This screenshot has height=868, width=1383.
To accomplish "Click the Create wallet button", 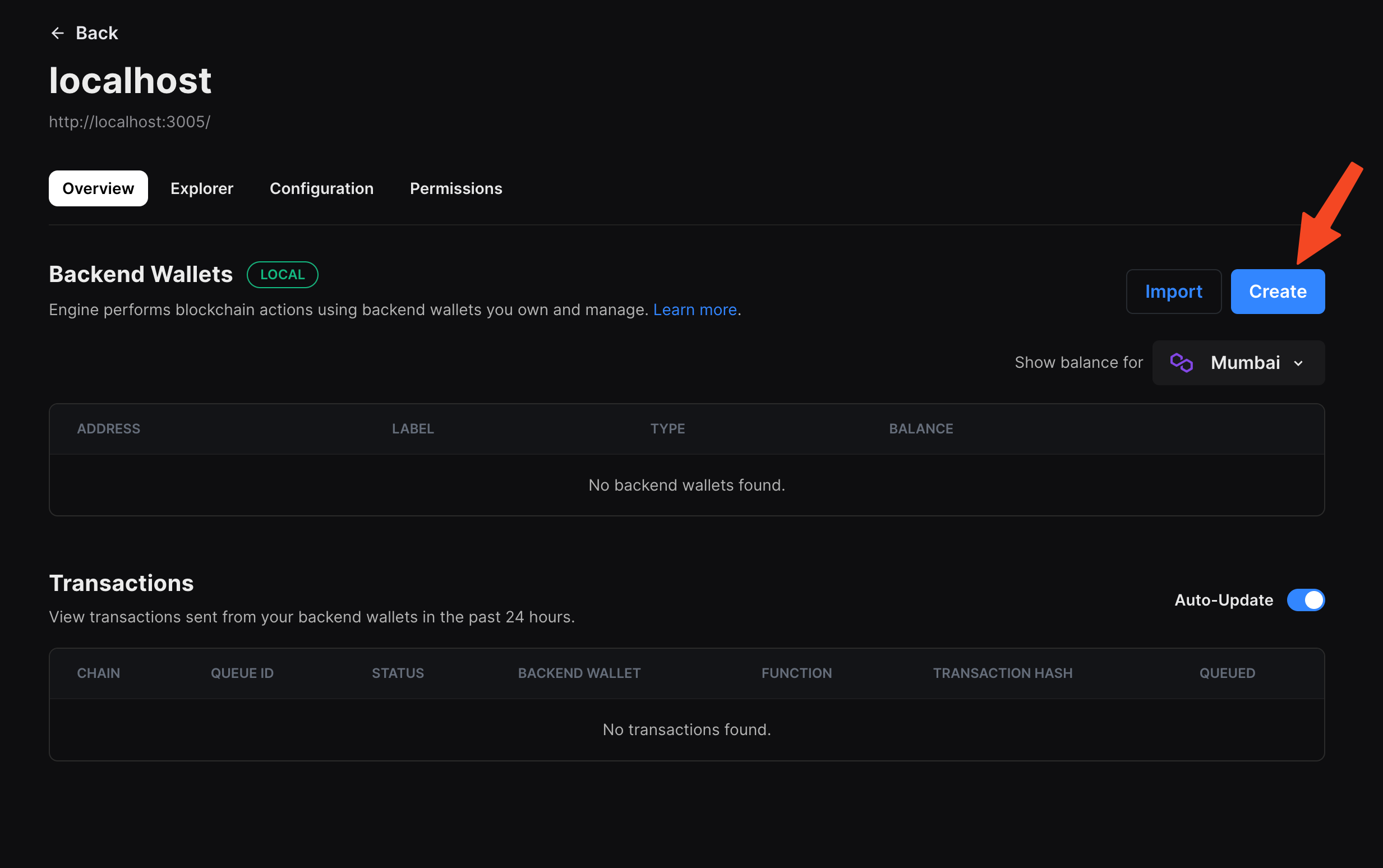I will tap(1278, 291).
